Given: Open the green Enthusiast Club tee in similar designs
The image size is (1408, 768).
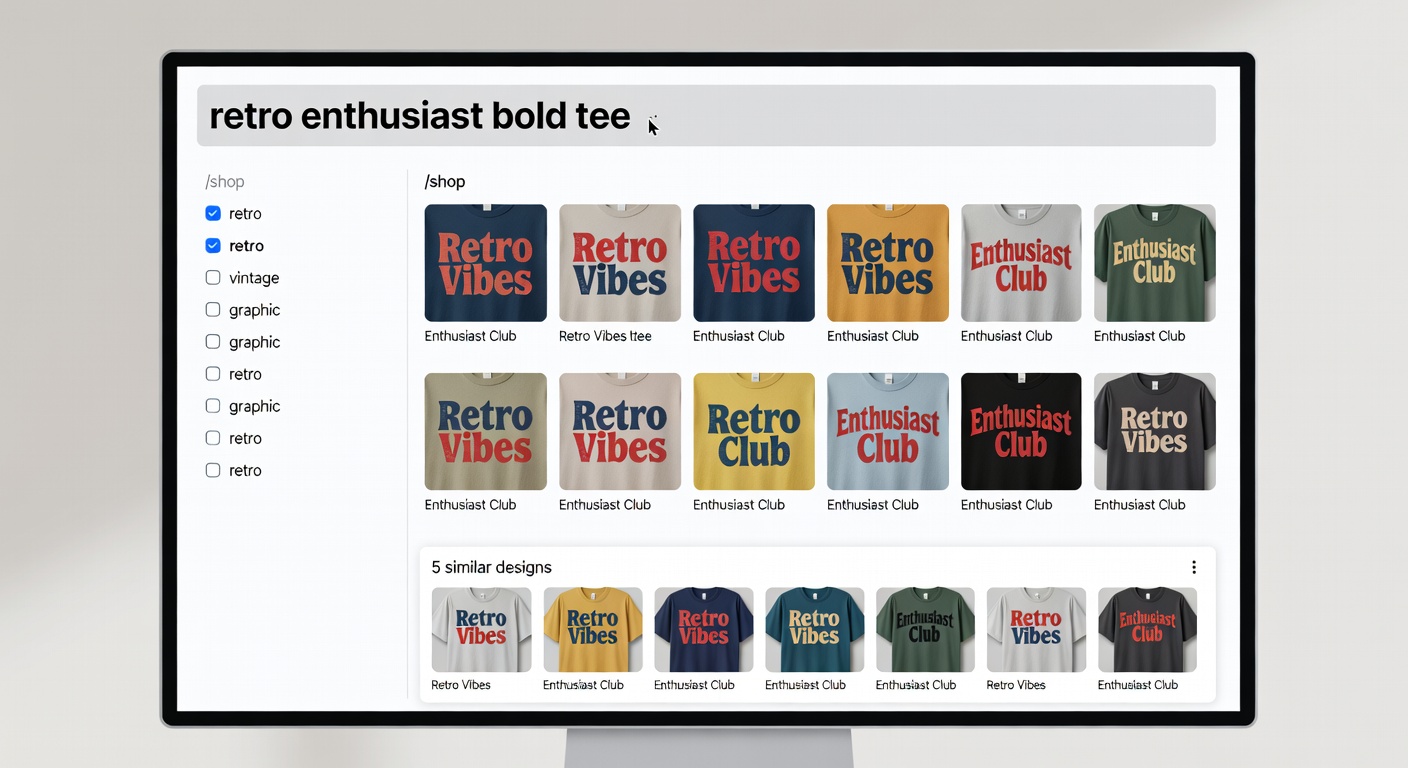Looking at the screenshot, I should coord(925,630).
